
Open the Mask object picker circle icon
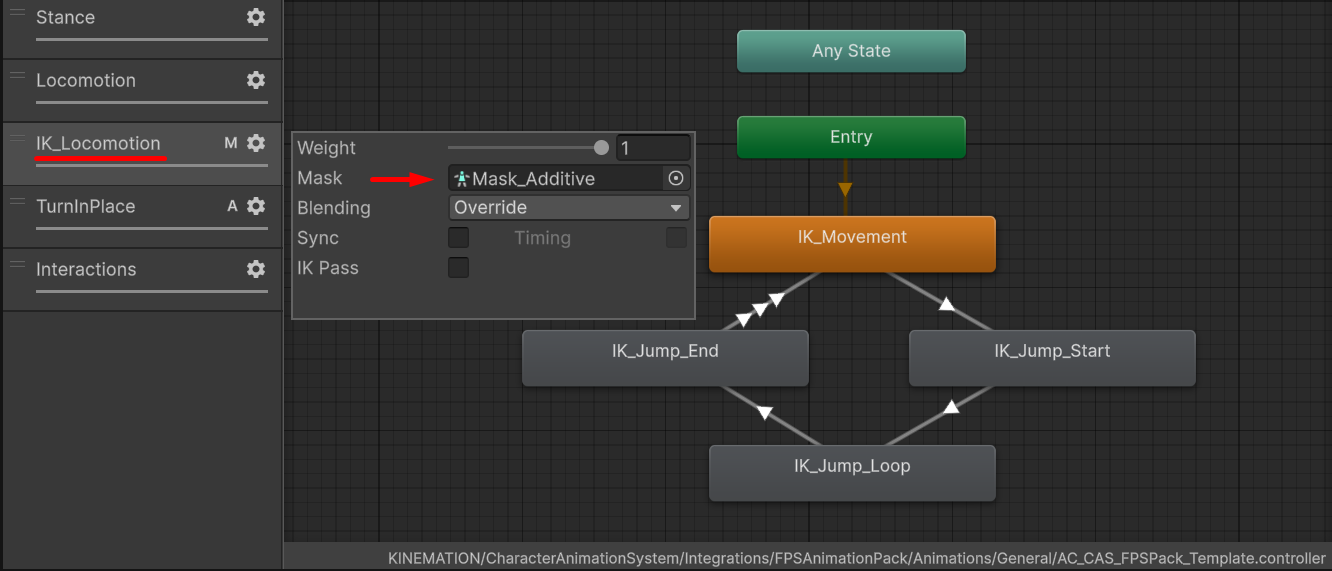point(676,178)
